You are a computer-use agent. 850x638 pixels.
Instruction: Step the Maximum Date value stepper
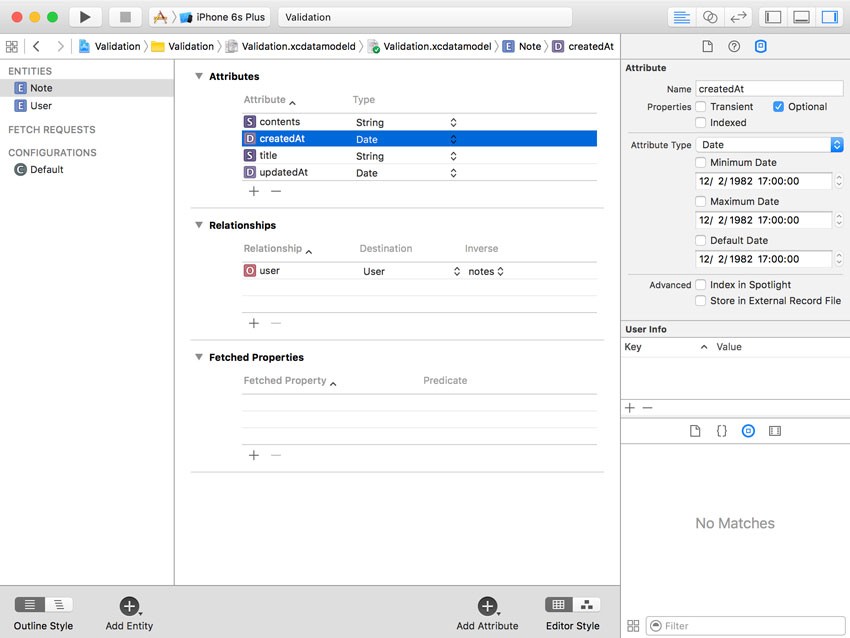839,220
